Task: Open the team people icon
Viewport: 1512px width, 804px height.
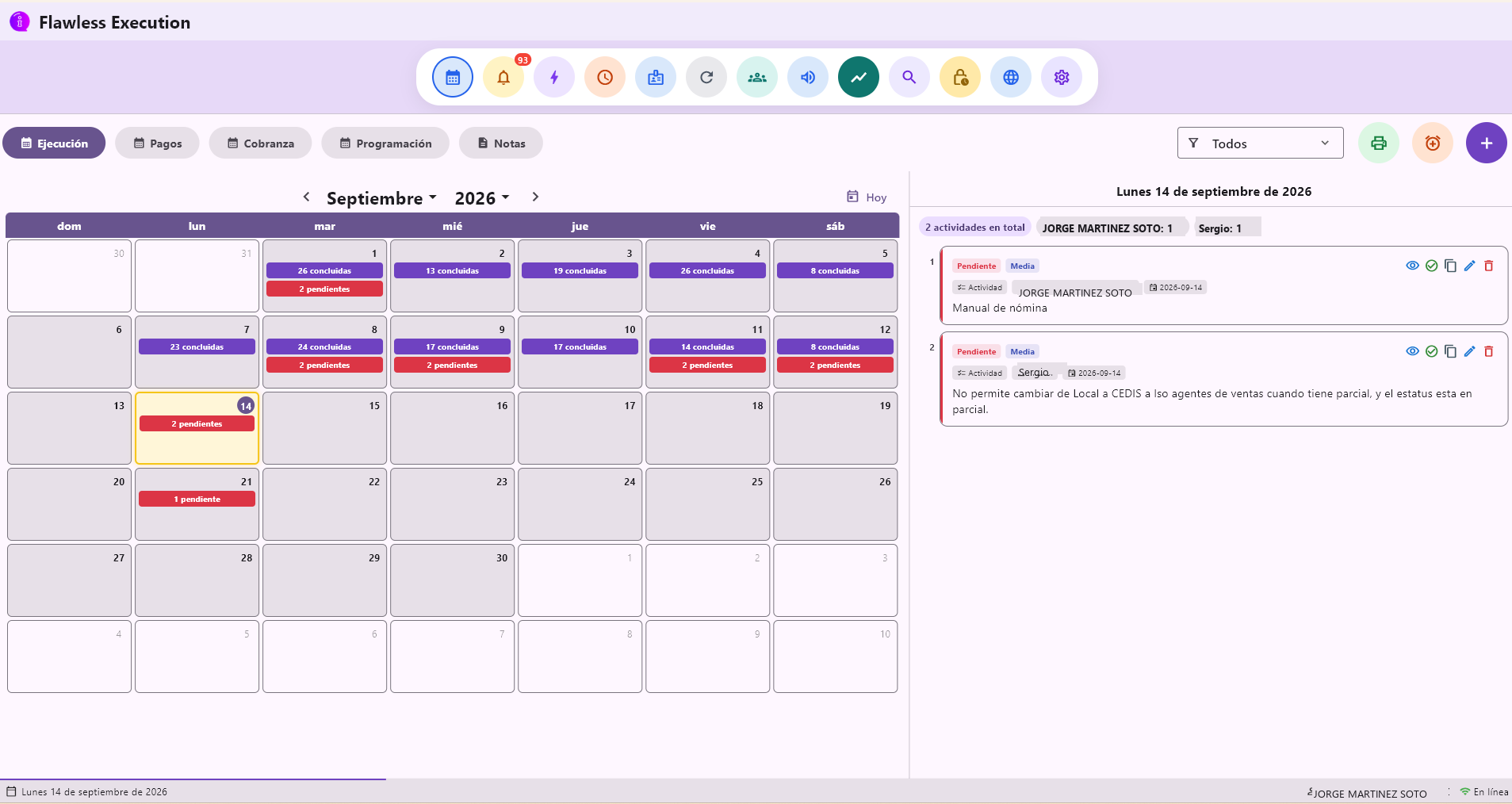Action: 757,77
